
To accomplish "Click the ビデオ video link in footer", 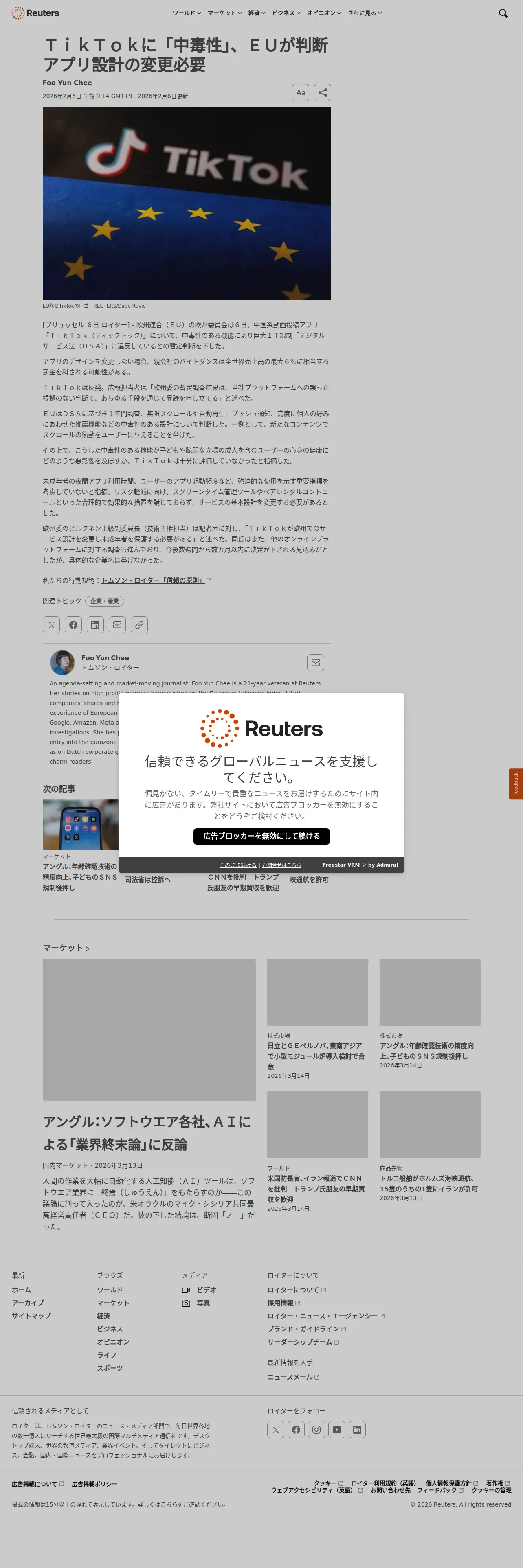I will [x=199, y=1290].
